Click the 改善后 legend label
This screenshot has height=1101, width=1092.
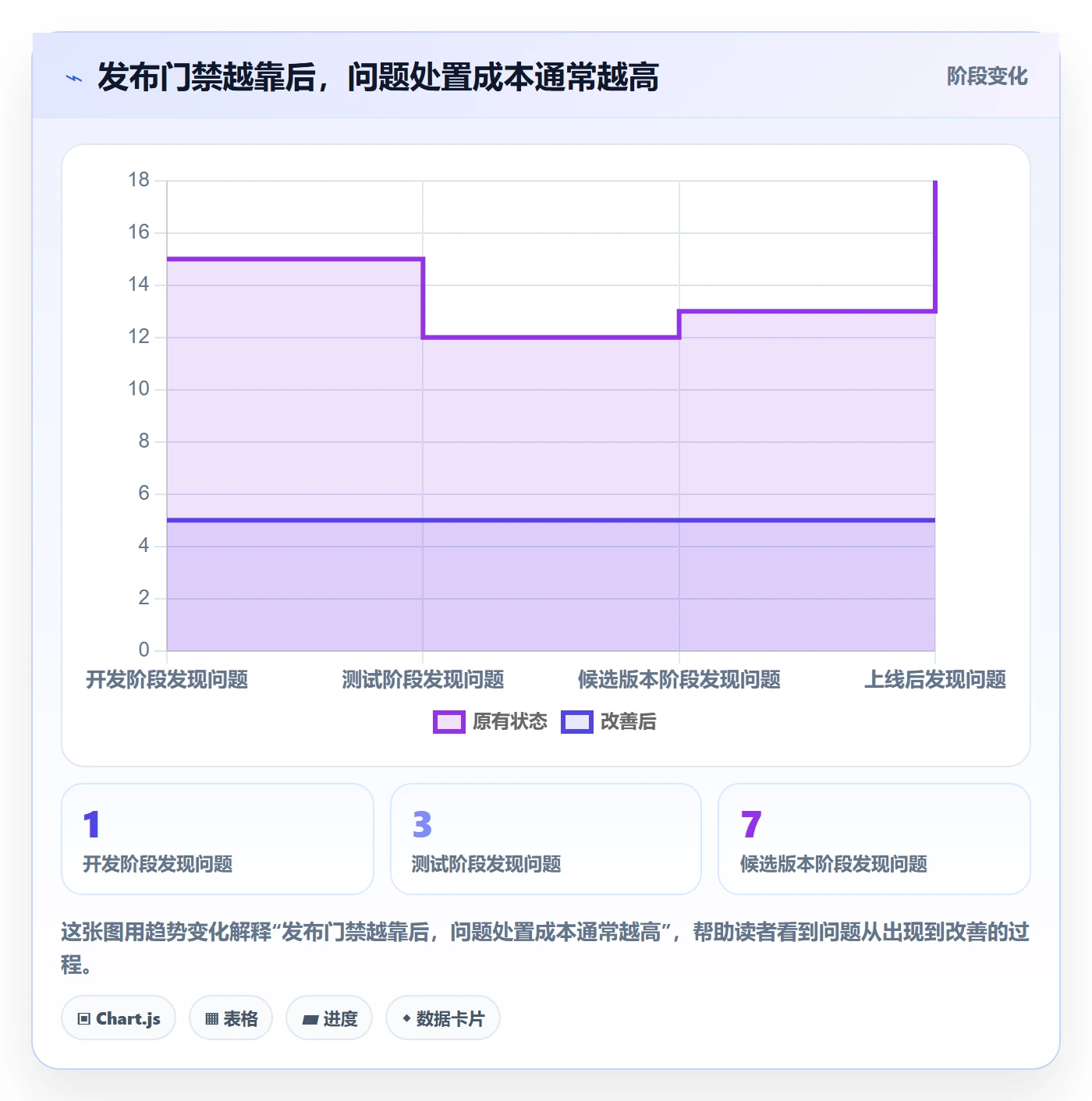628,722
